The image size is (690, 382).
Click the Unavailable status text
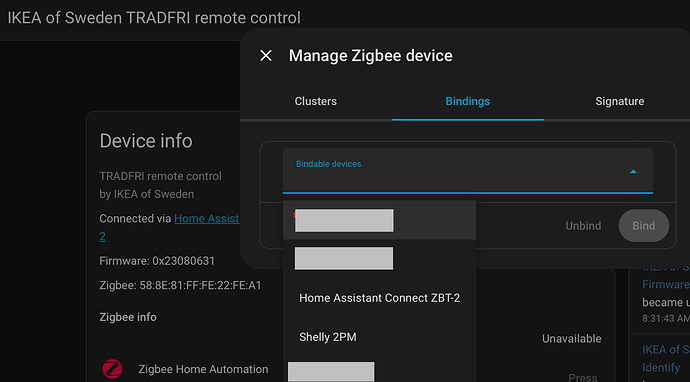pos(572,338)
